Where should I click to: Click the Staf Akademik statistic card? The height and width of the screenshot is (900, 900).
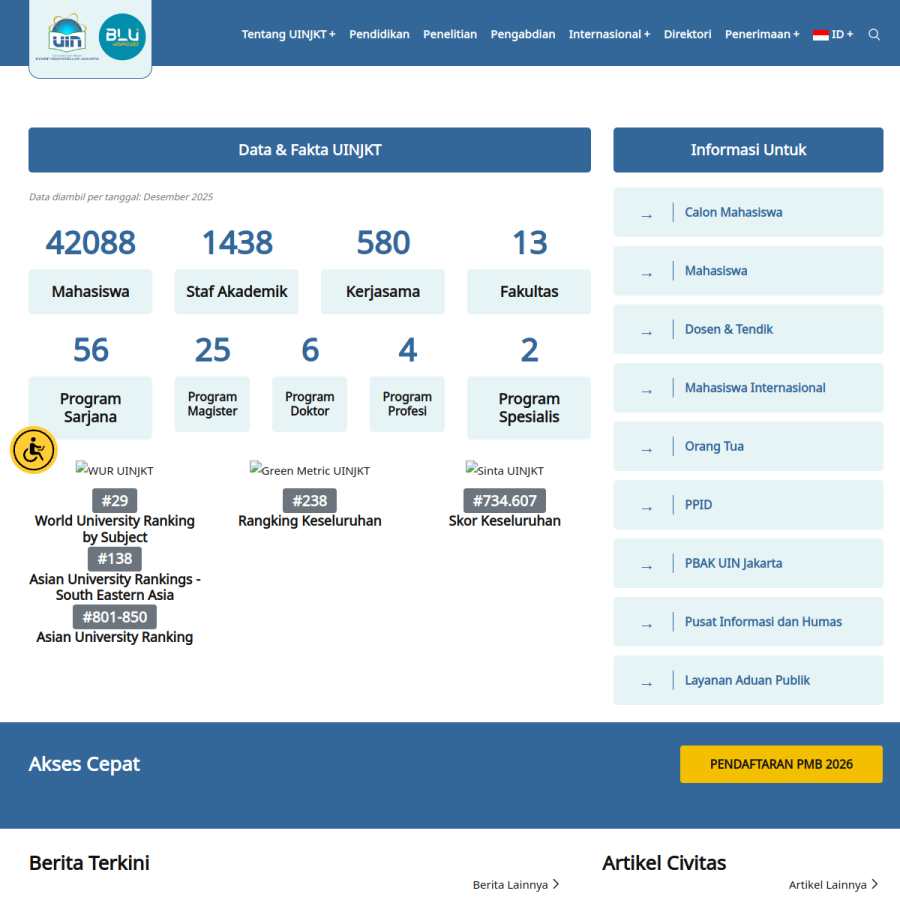pyautogui.click(x=236, y=292)
